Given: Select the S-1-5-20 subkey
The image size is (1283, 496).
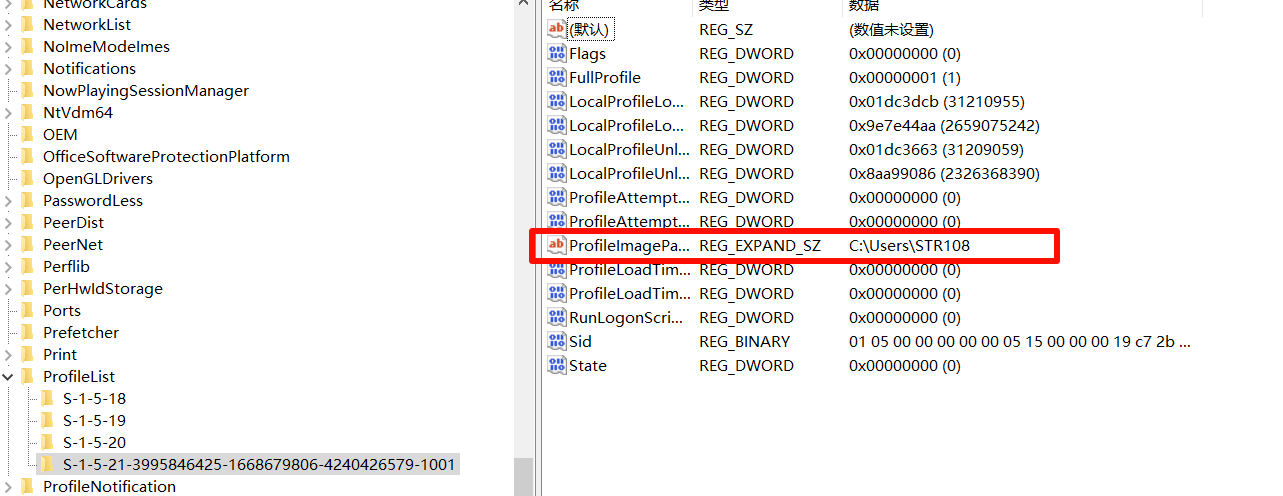Looking at the screenshot, I should click(94, 442).
